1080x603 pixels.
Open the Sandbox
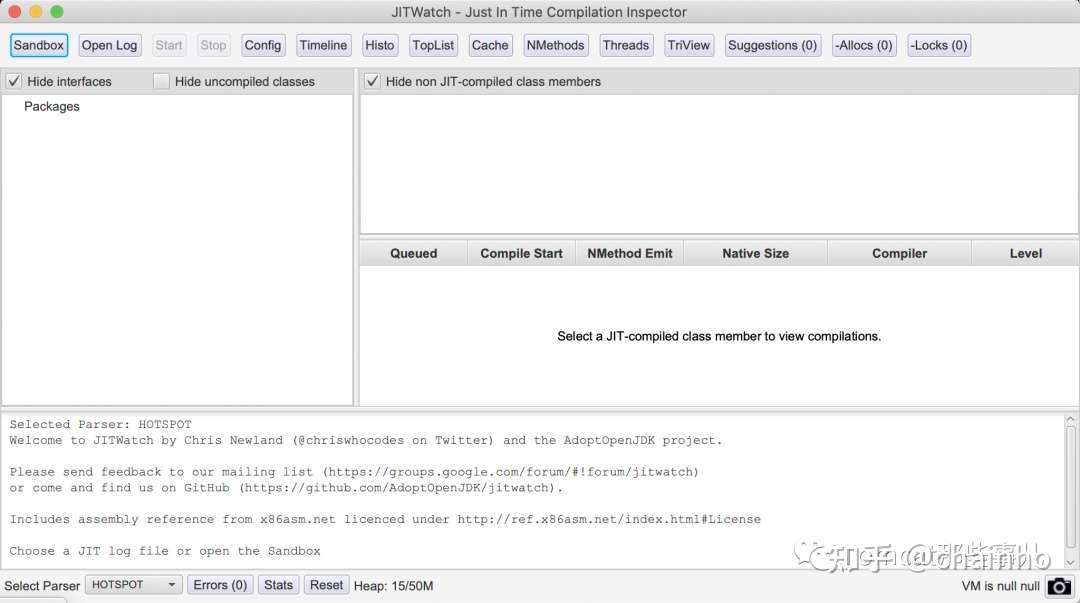pyautogui.click(x=39, y=45)
